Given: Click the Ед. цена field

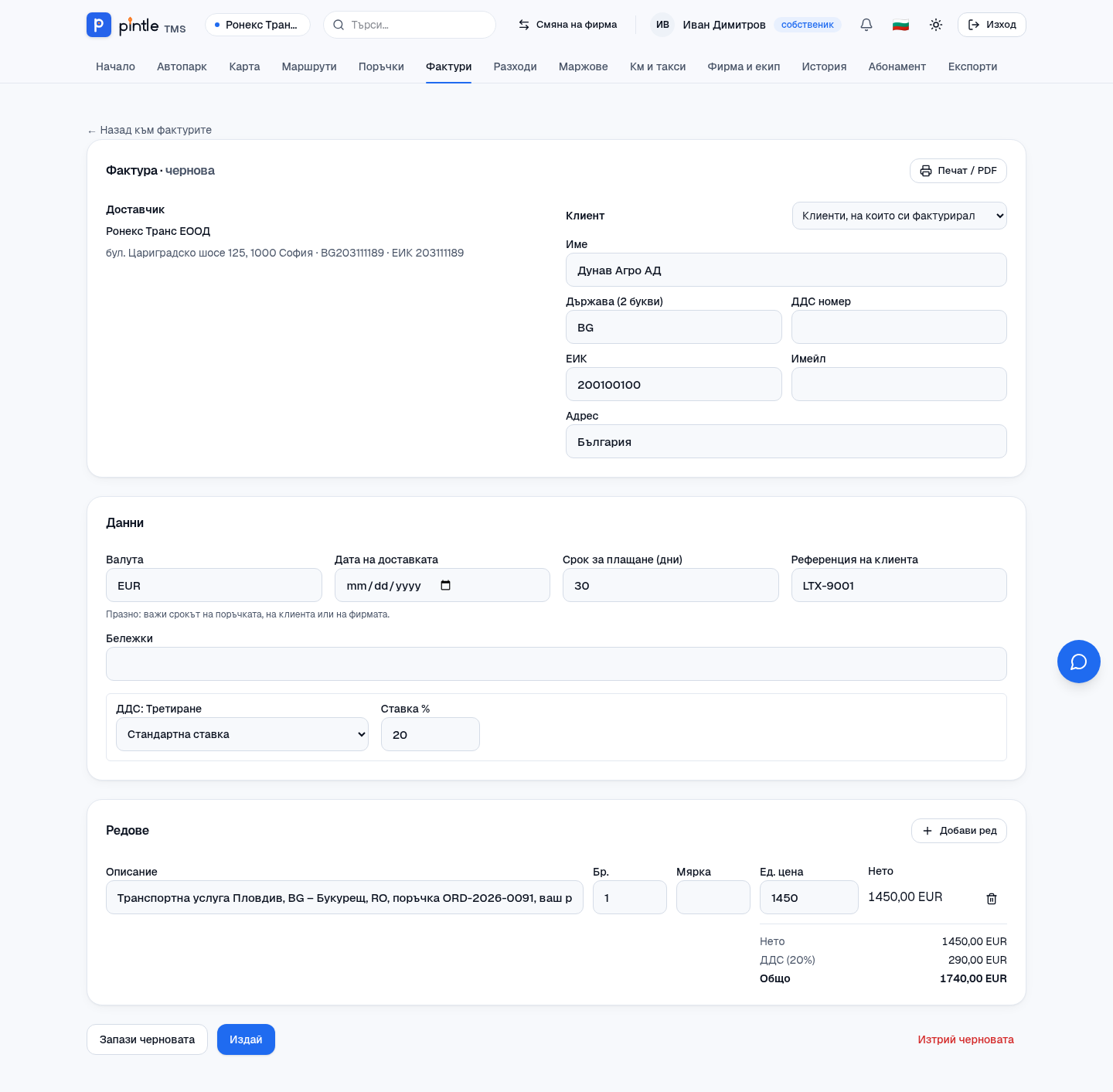Looking at the screenshot, I should [x=808, y=897].
